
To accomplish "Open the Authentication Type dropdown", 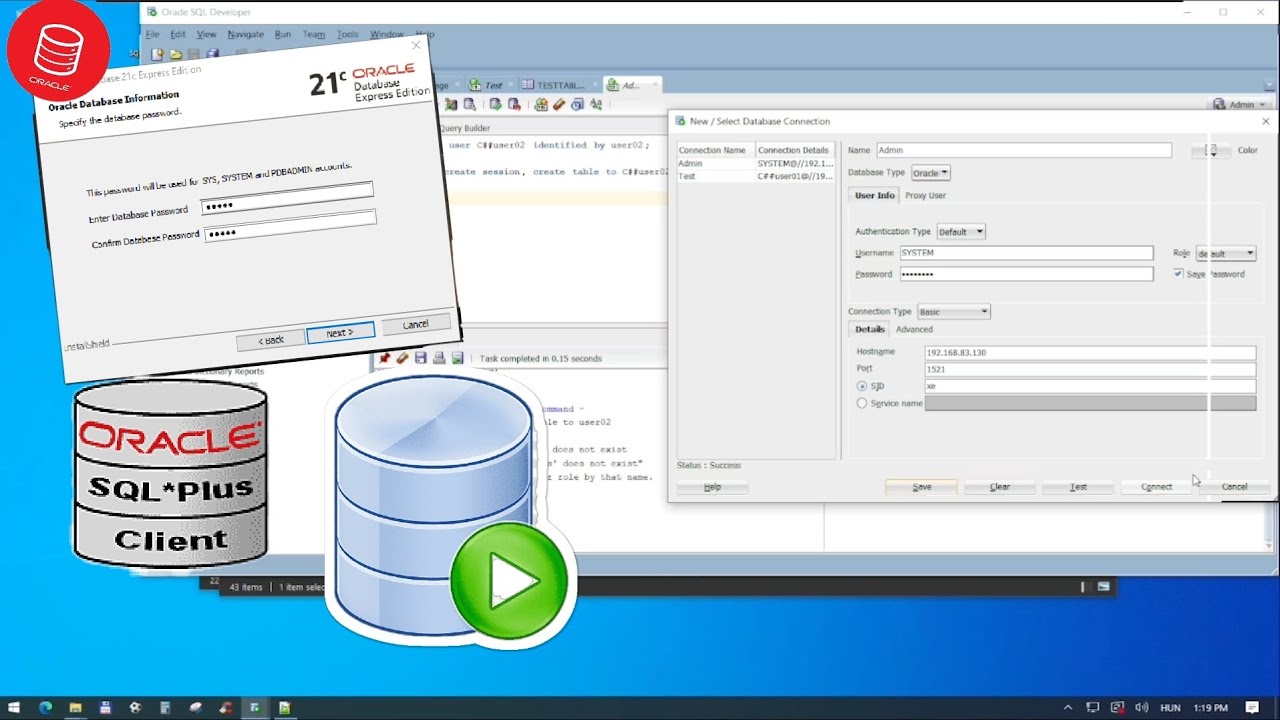I will point(961,232).
